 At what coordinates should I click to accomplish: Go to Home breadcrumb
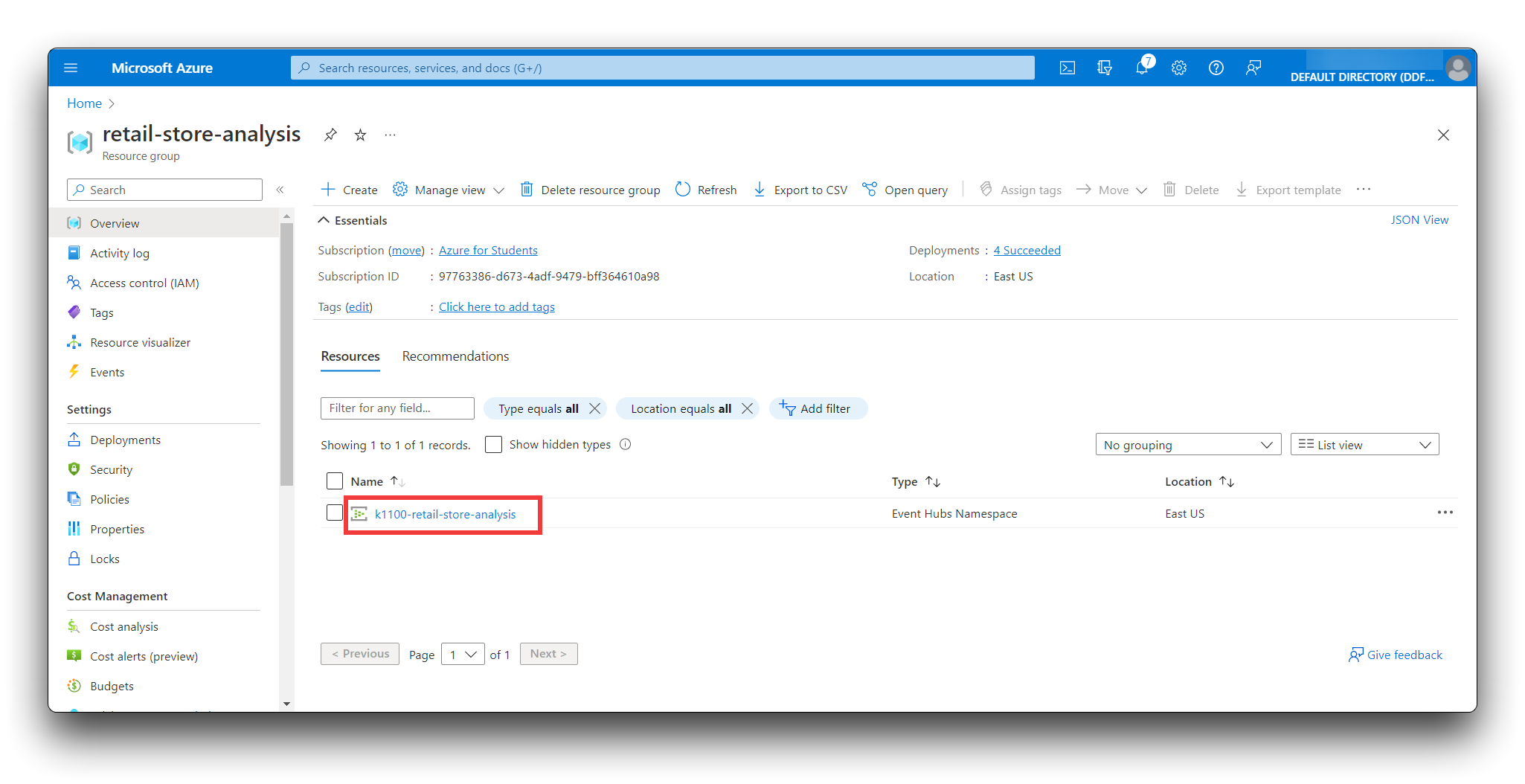pyautogui.click(x=84, y=103)
